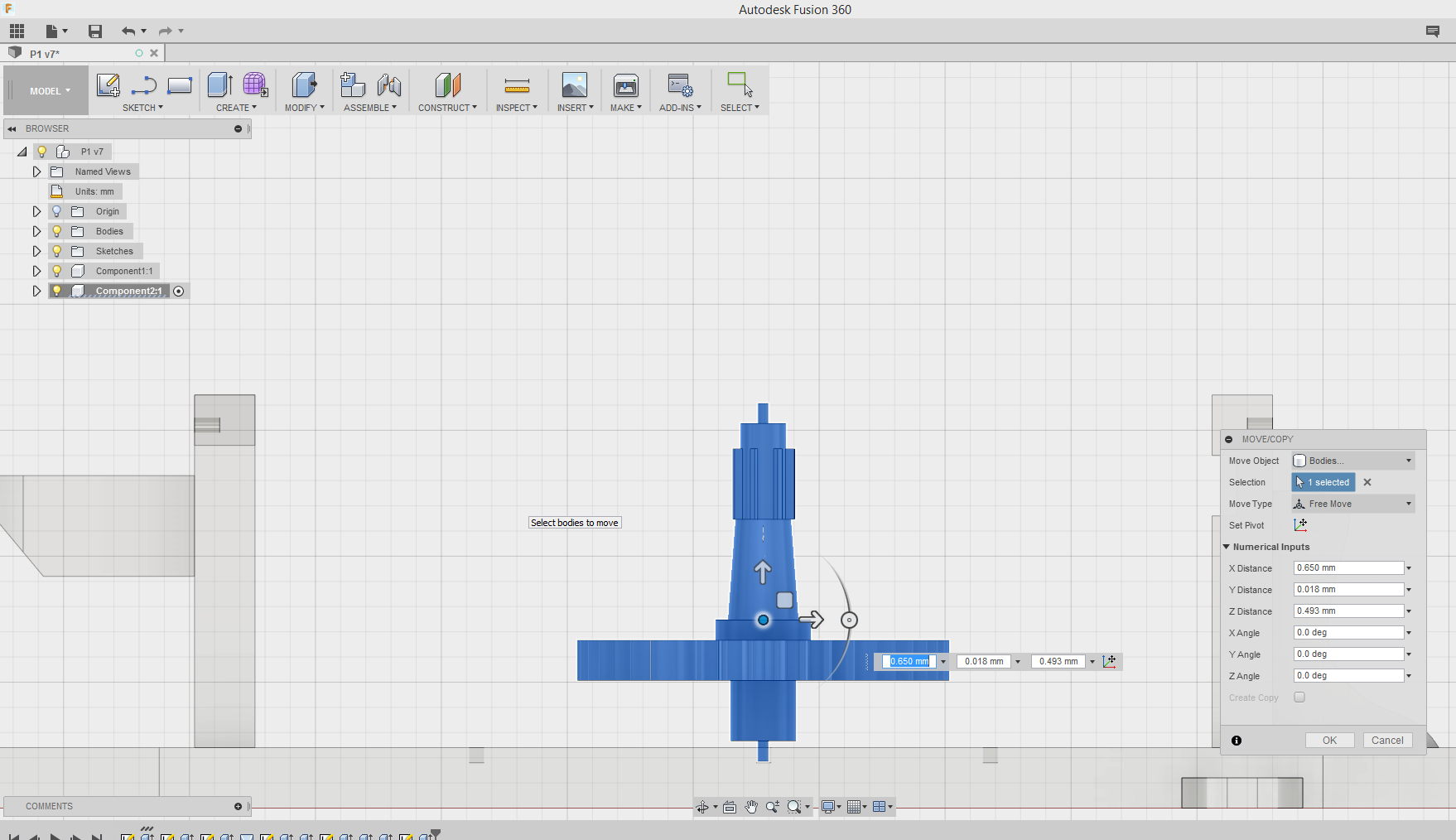Click the 1 selected Selection button
1456x840 pixels.
point(1323,482)
